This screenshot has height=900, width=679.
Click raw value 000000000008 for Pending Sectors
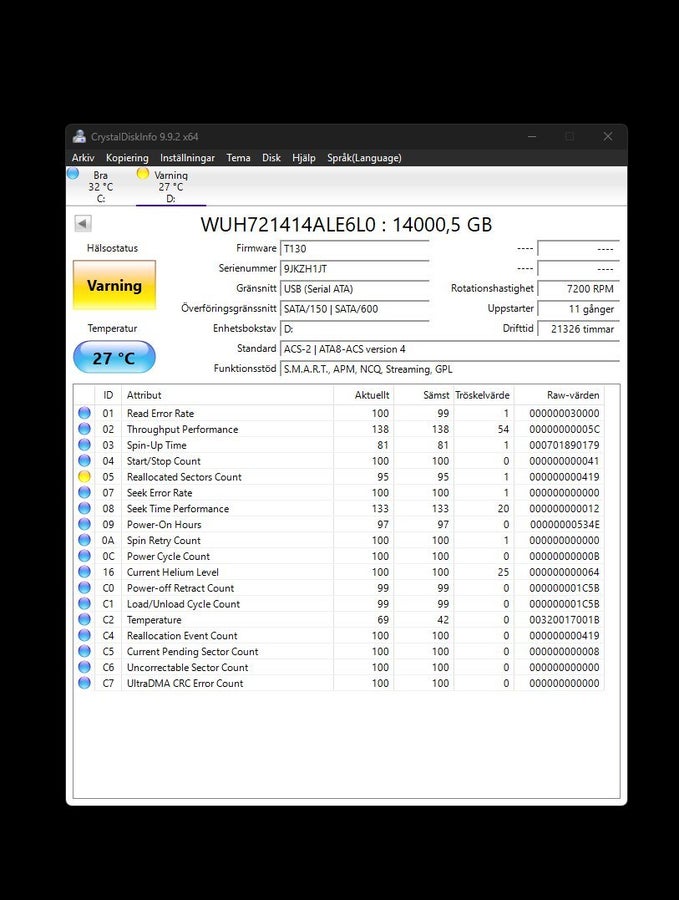pos(564,651)
